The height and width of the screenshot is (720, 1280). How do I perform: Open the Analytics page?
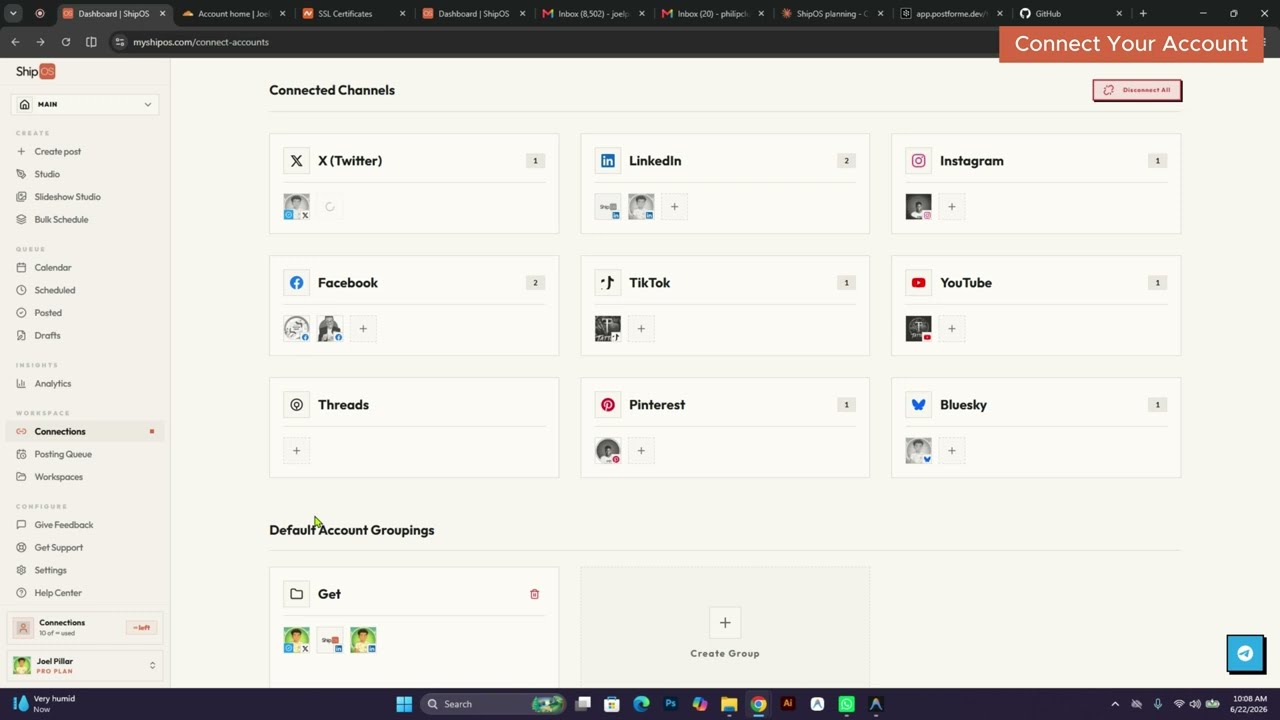coord(52,384)
